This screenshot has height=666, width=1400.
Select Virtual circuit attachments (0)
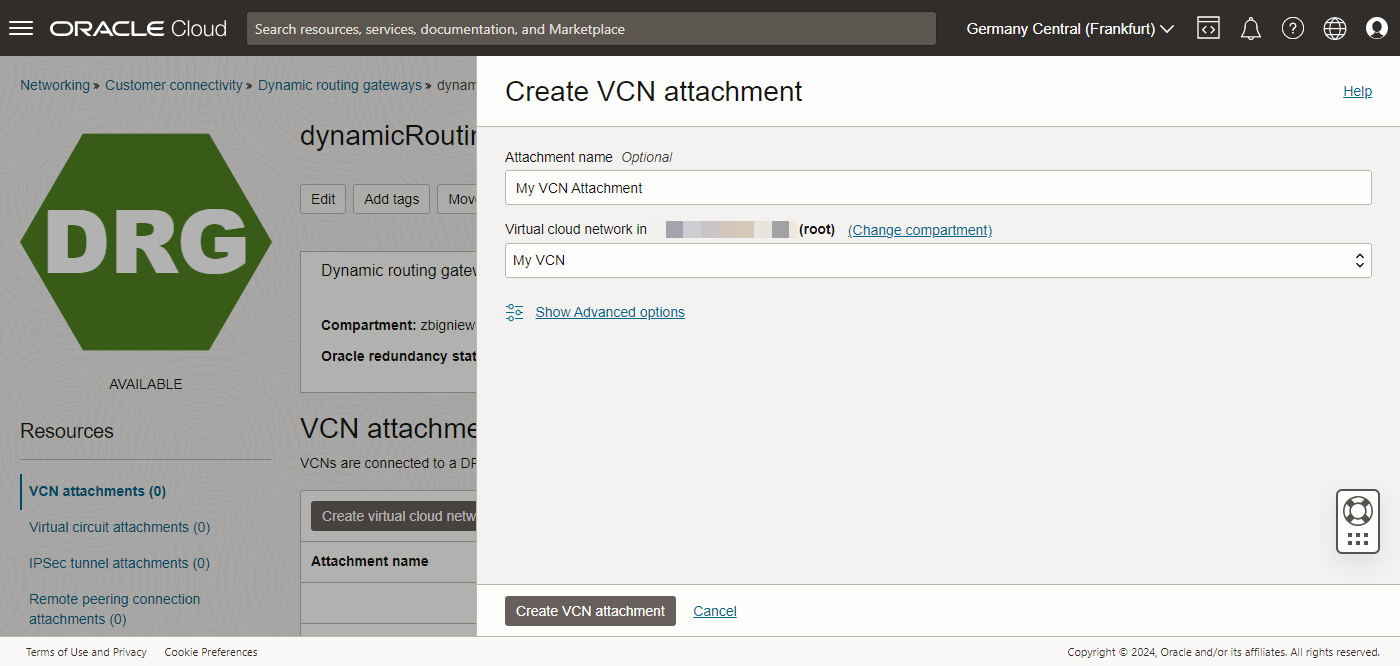pos(120,527)
